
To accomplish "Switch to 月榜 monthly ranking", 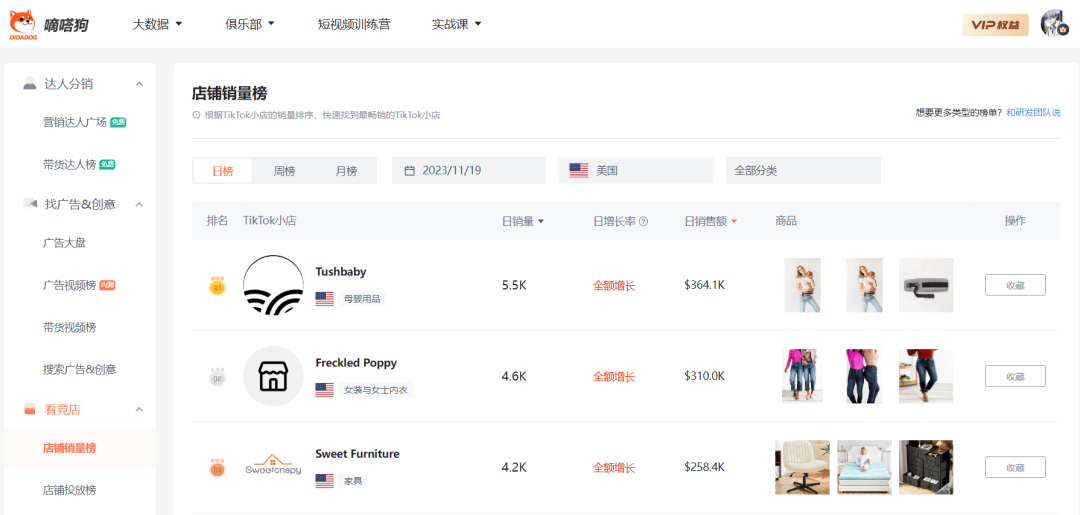I will 346,171.
